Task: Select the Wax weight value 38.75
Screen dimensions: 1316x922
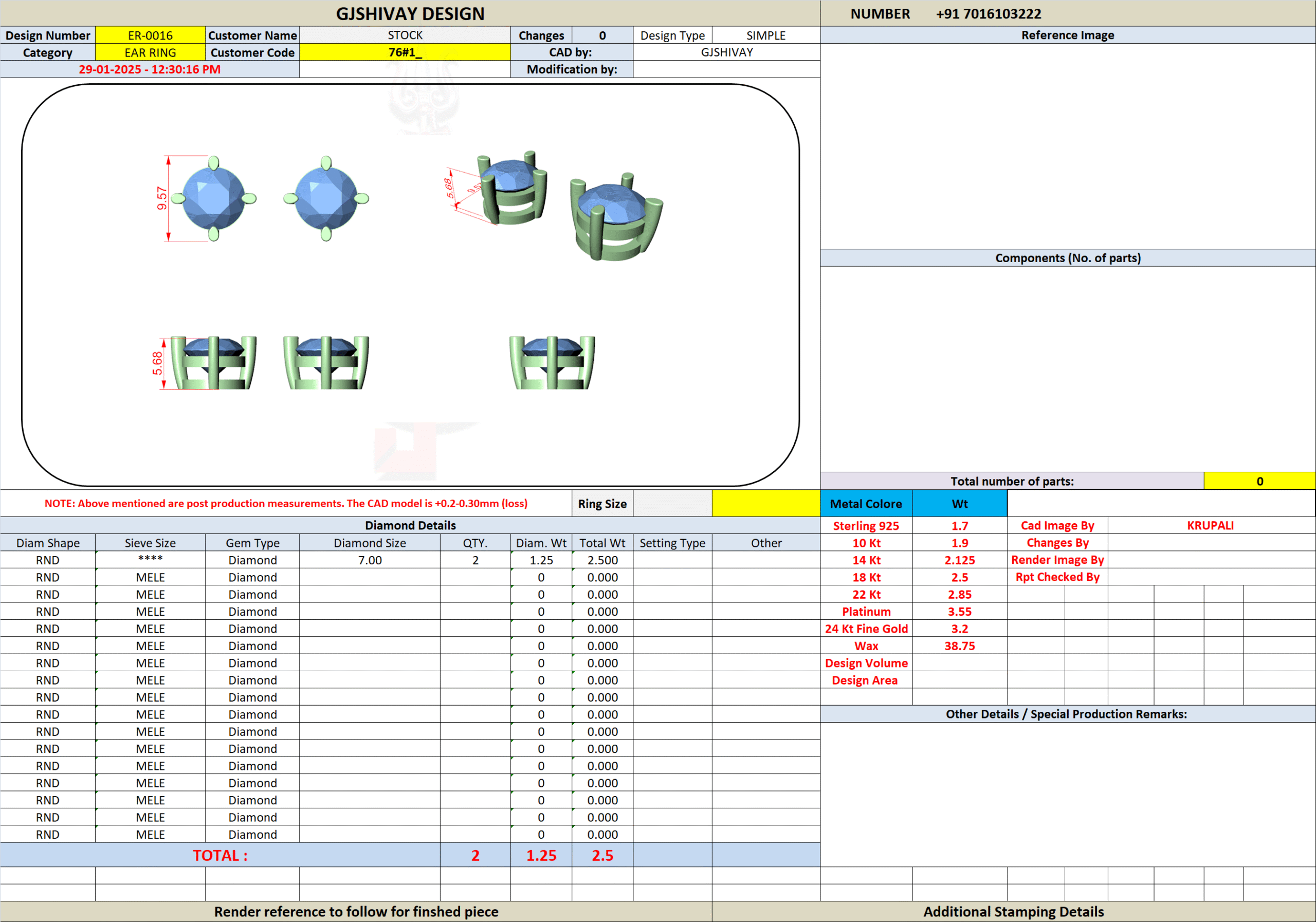Action: tap(959, 646)
